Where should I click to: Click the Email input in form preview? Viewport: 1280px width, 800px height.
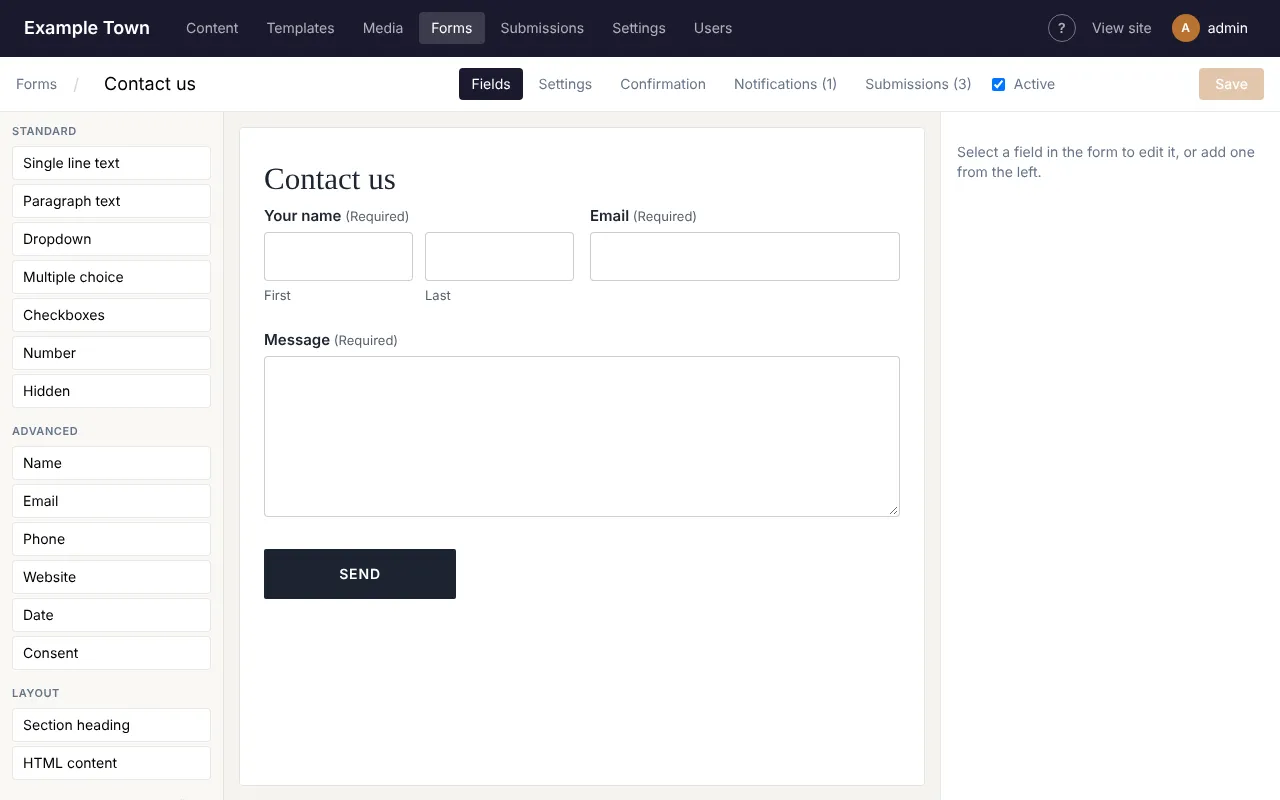click(x=745, y=256)
